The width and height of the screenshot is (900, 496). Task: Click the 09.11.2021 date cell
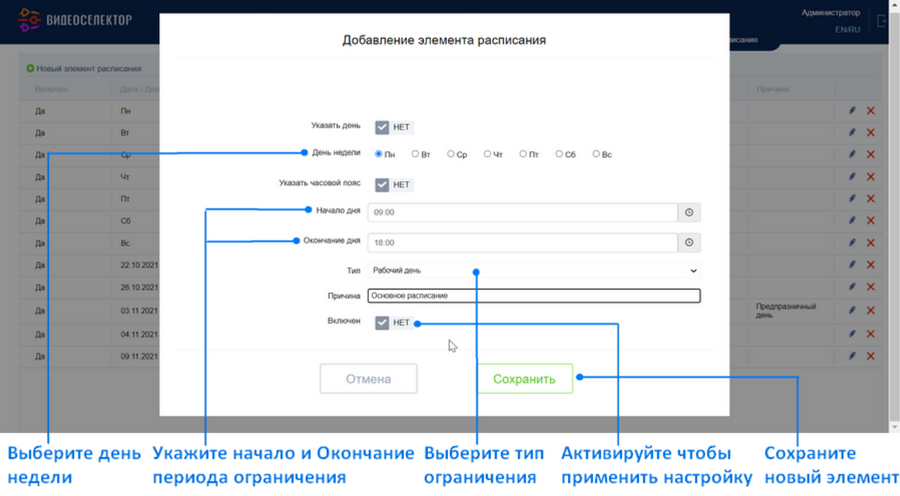tap(139, 356)
